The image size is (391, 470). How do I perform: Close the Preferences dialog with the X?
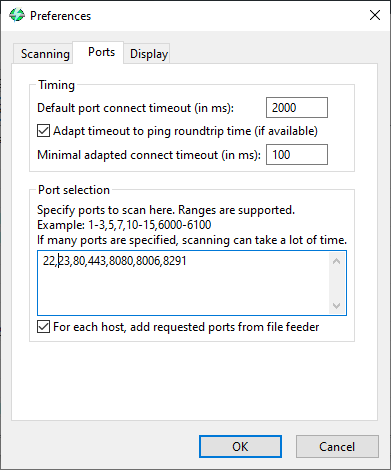coord(375,15)
